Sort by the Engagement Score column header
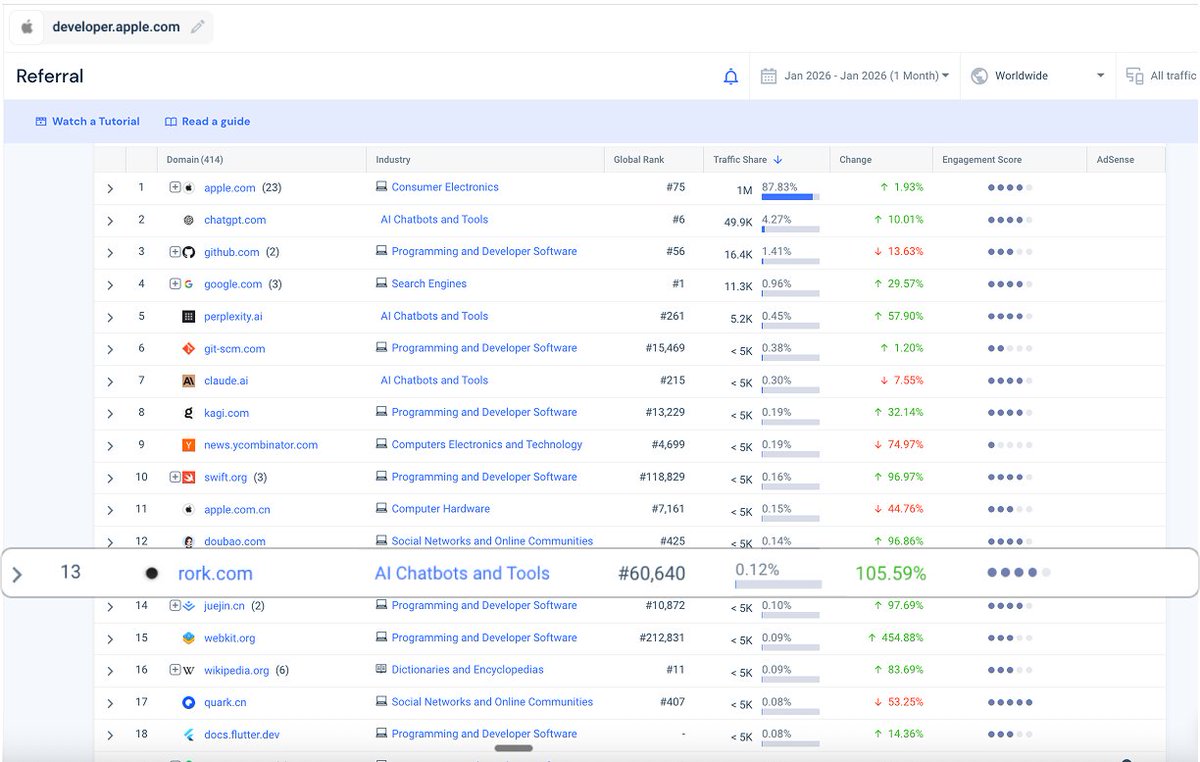1200x762 pixels. point(982,160)
